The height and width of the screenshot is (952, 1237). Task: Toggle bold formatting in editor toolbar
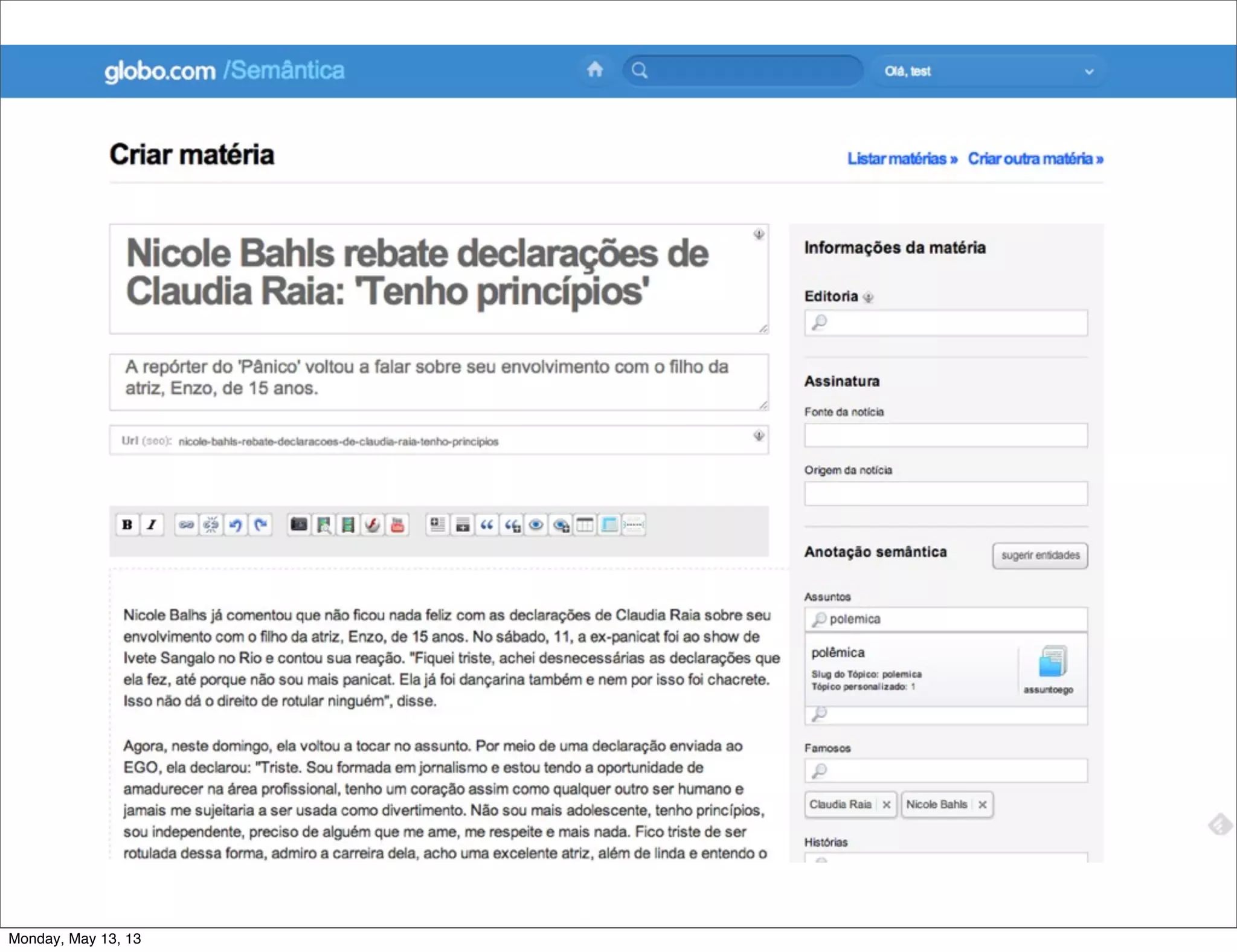tap(127, 525)
